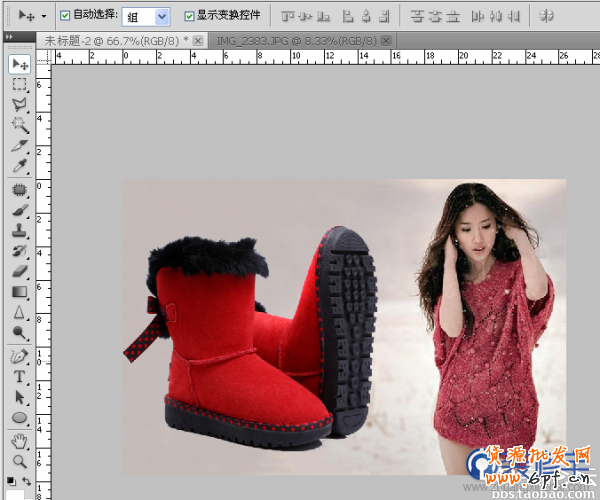Select the Eraser tool

click(19, 272)
